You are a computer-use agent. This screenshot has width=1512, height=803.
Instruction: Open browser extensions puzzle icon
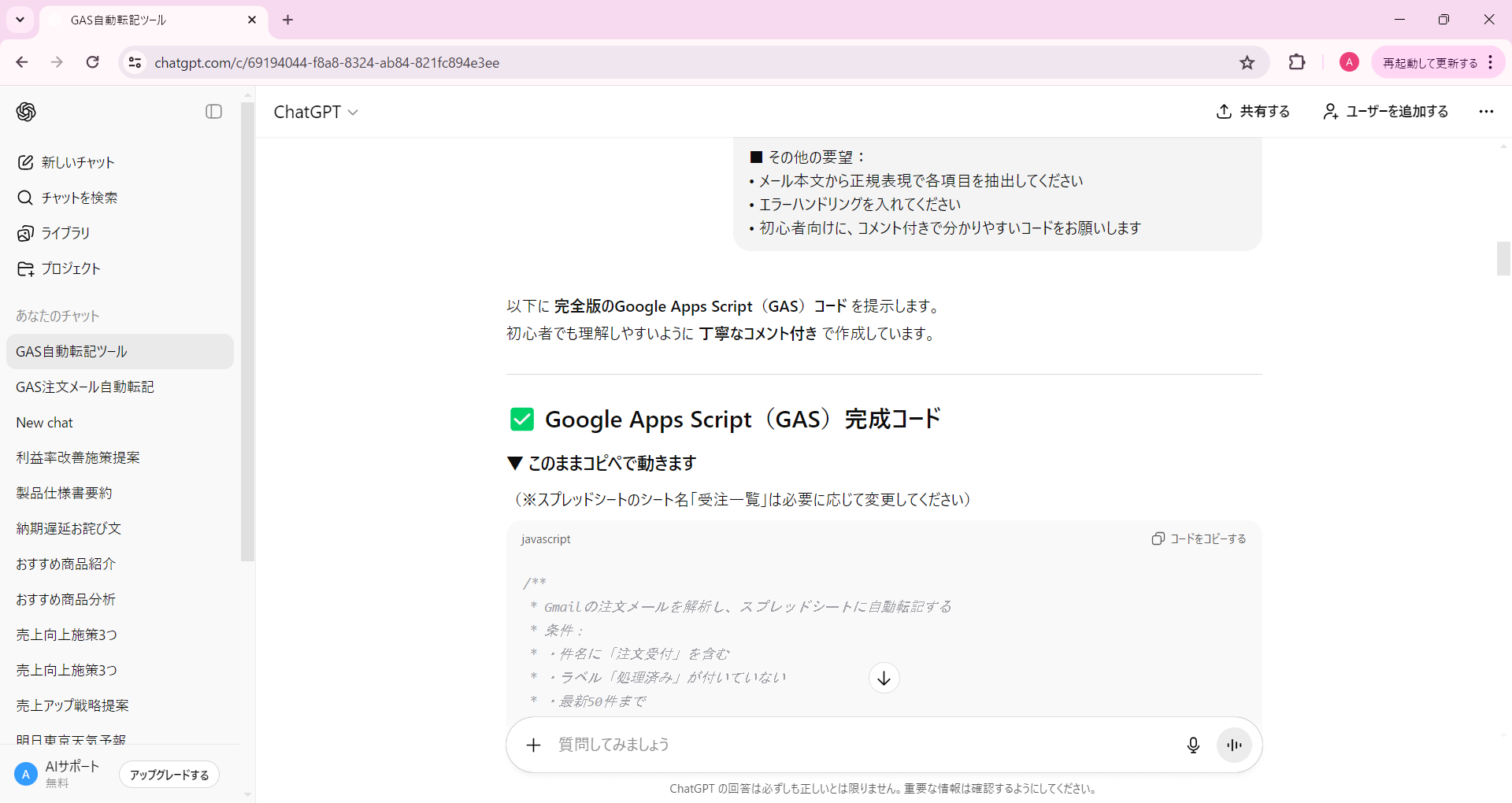(x=1296, y=62)
